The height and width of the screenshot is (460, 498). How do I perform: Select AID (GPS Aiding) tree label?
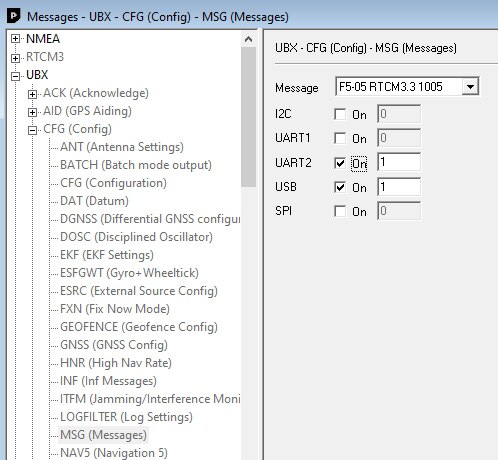pyautogui.click(x=87, y=111)
